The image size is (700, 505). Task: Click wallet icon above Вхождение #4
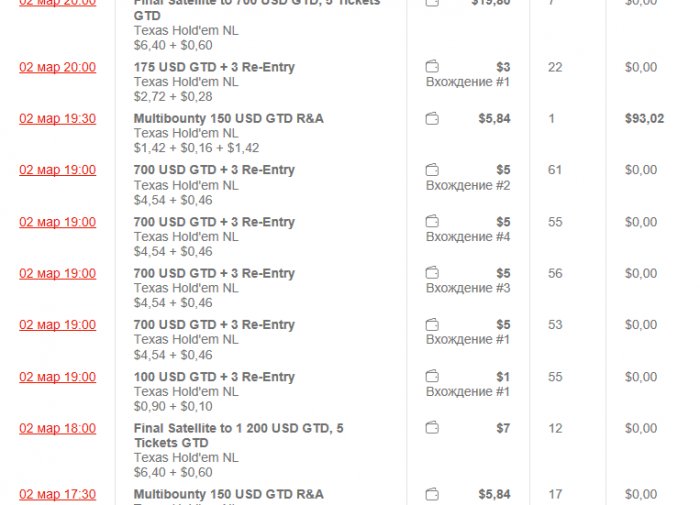432,222
